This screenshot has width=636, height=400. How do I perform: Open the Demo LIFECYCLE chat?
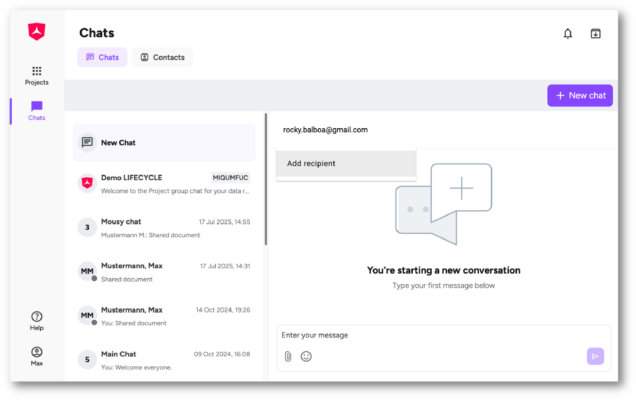[165, 183]
